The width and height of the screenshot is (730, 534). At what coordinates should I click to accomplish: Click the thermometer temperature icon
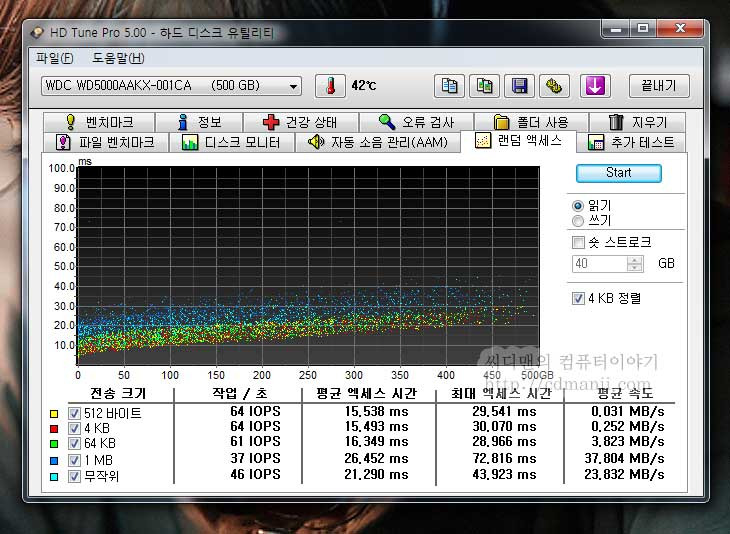tap(330, 86)
